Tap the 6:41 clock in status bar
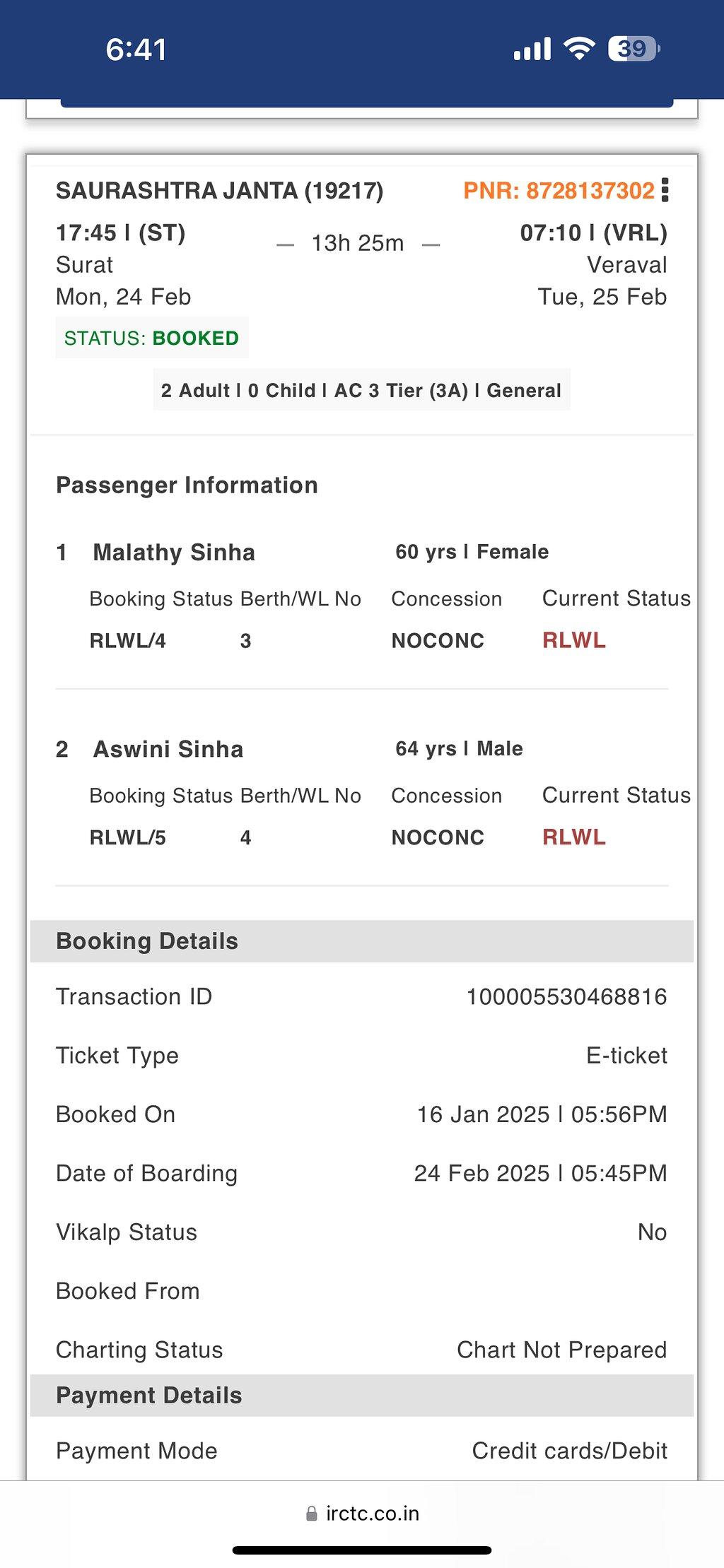The height and width of the screenshot is (1568, 724). (136, 49)
